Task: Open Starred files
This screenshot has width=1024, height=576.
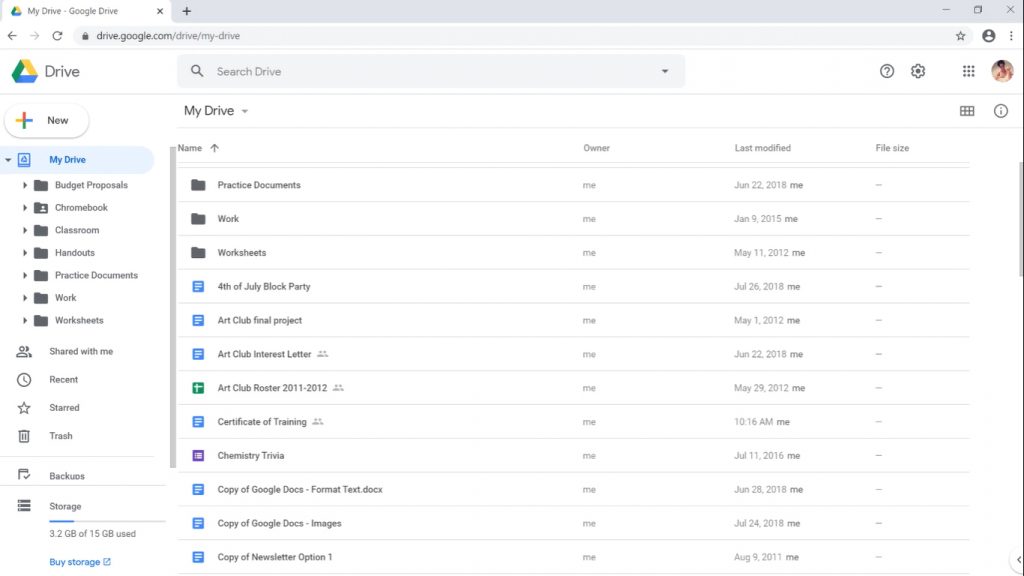Action: (x=62, y=407)
